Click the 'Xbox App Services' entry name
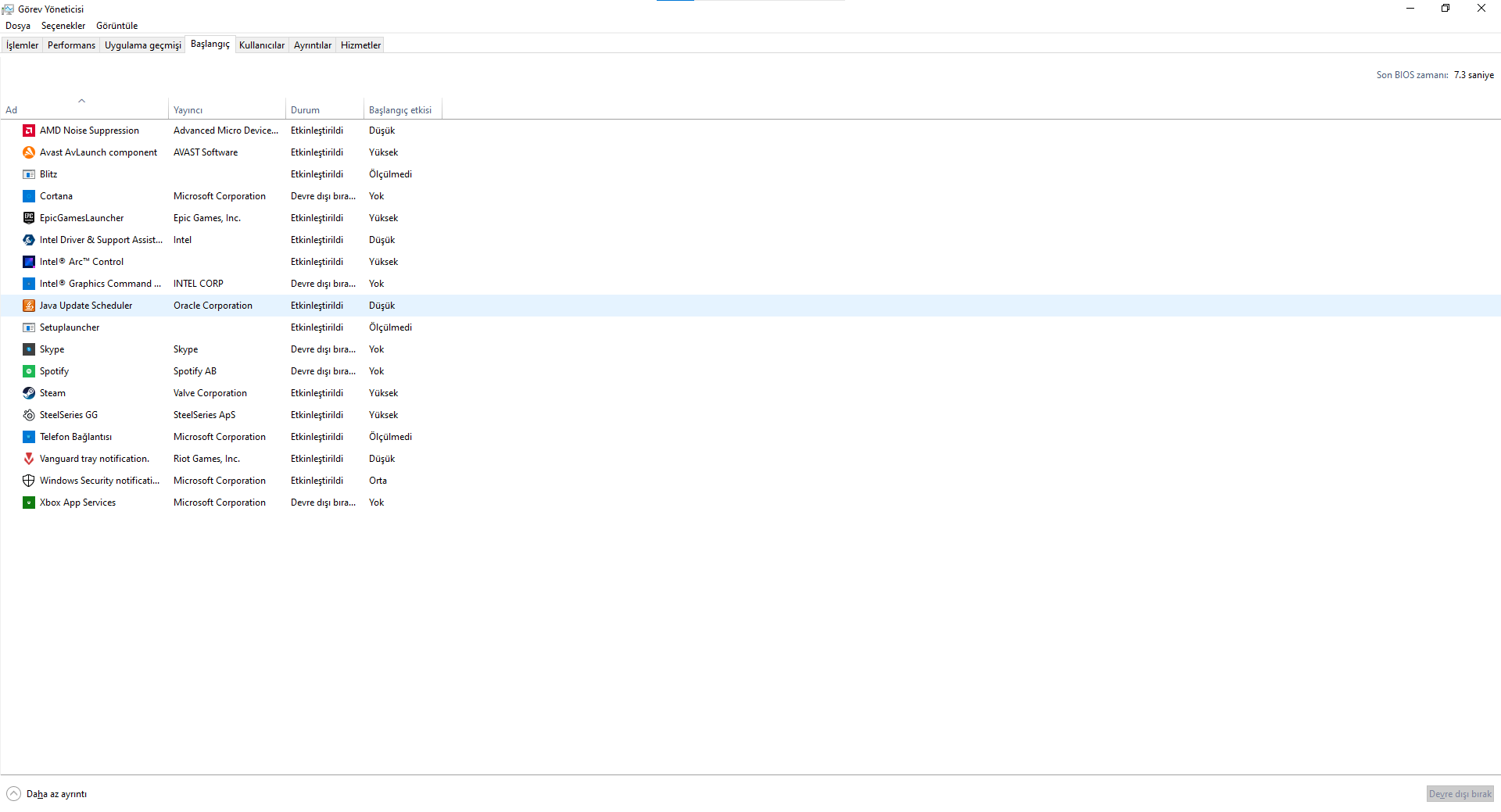 [77, 503]
